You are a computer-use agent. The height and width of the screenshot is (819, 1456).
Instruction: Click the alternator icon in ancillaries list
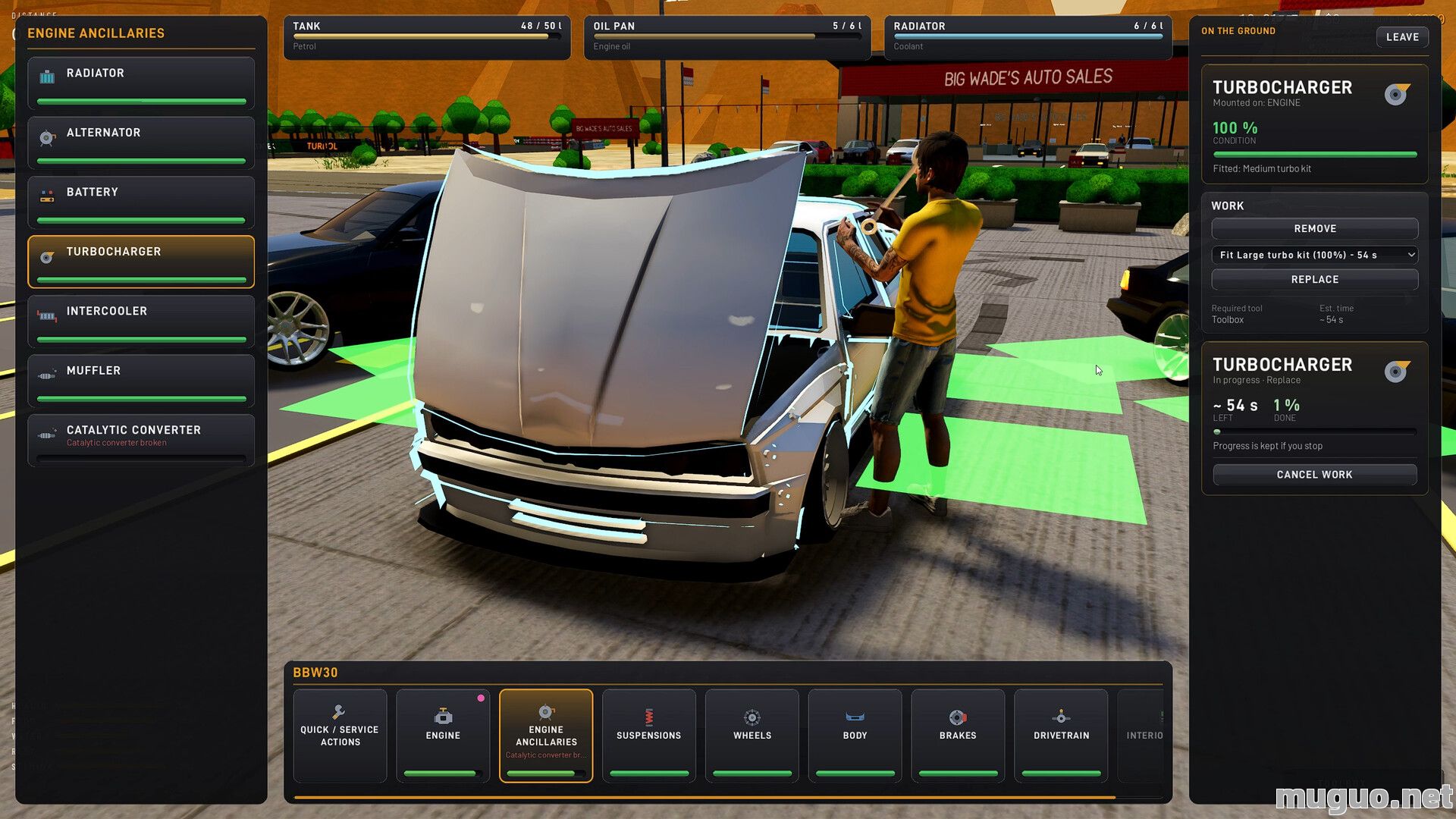tap(47, 137)
